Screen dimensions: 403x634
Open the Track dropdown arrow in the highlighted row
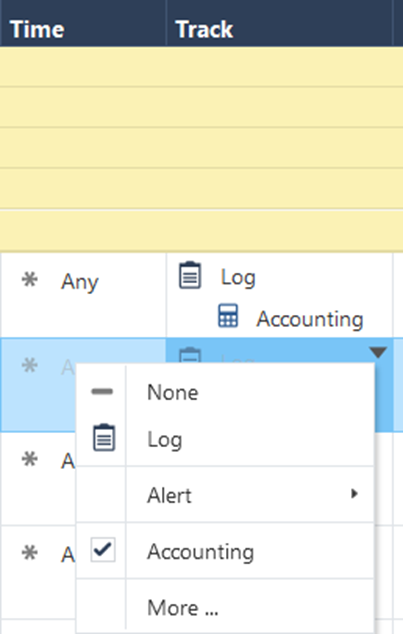click(378, 352)
